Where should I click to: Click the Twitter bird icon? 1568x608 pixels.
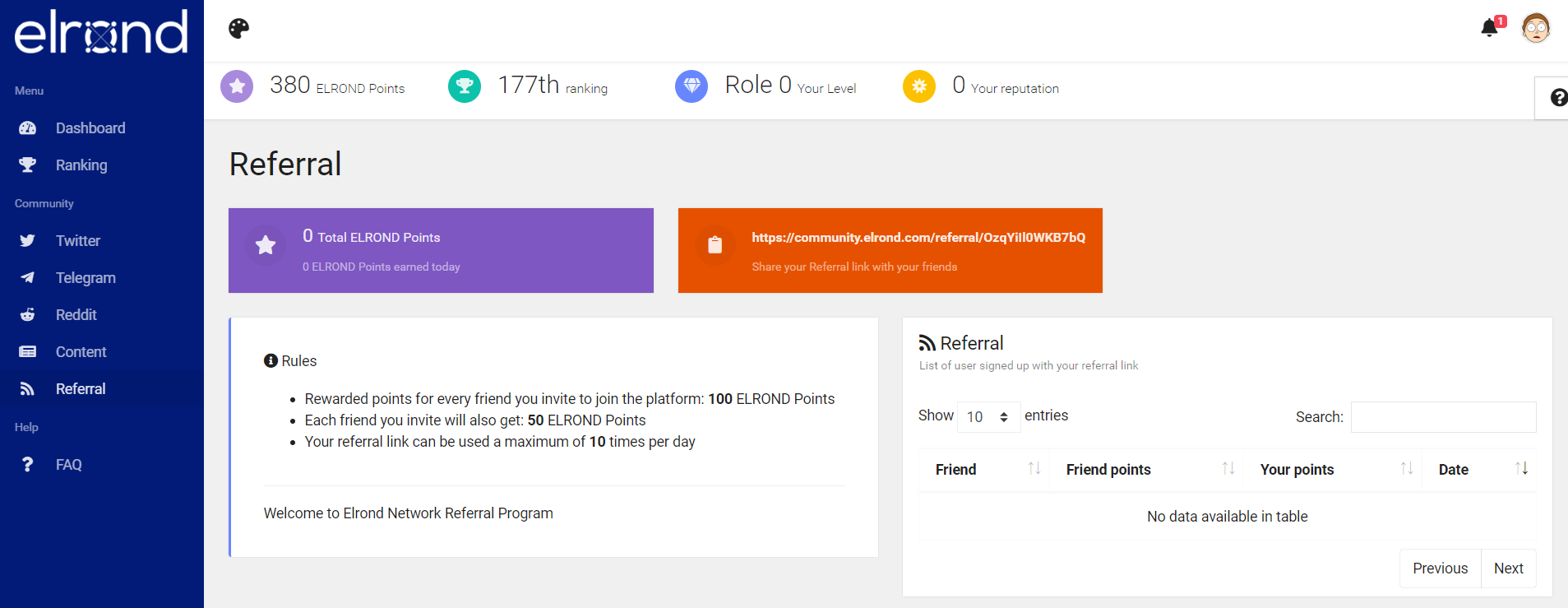[27, 241]
